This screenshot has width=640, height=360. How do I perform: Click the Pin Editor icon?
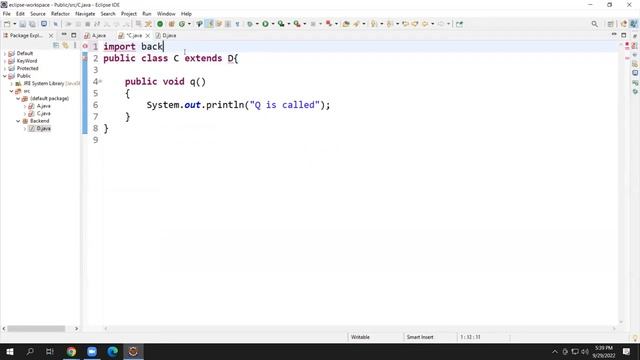point(460,24)
